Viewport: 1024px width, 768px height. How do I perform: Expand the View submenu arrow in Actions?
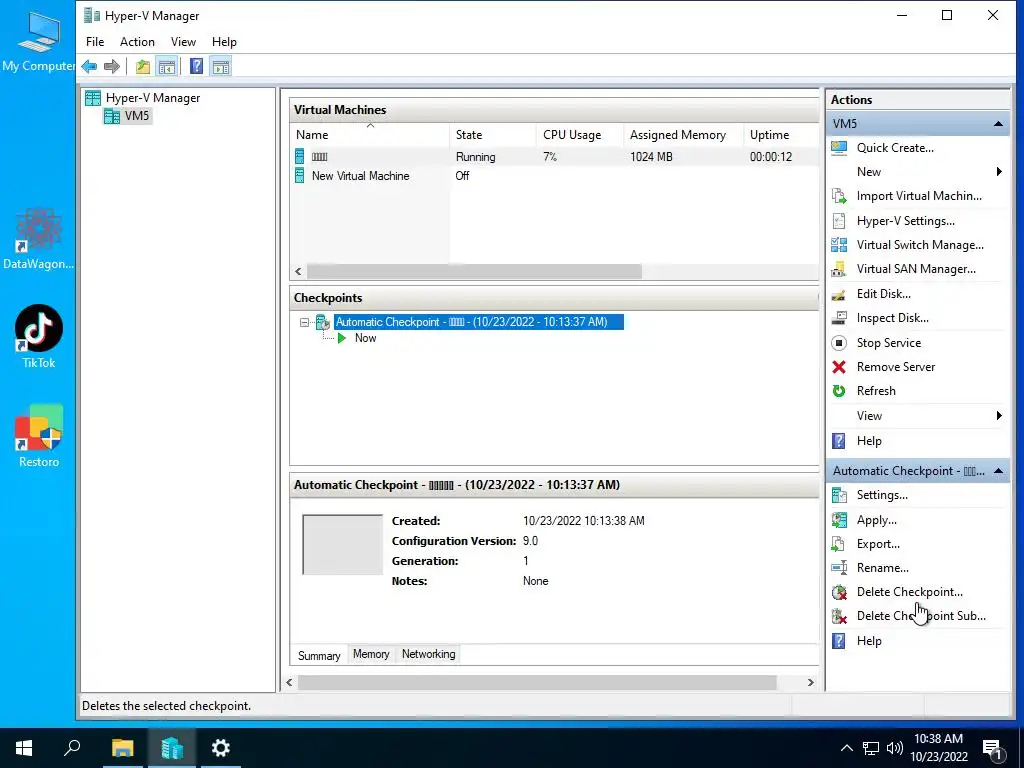(x=999, y=416)
